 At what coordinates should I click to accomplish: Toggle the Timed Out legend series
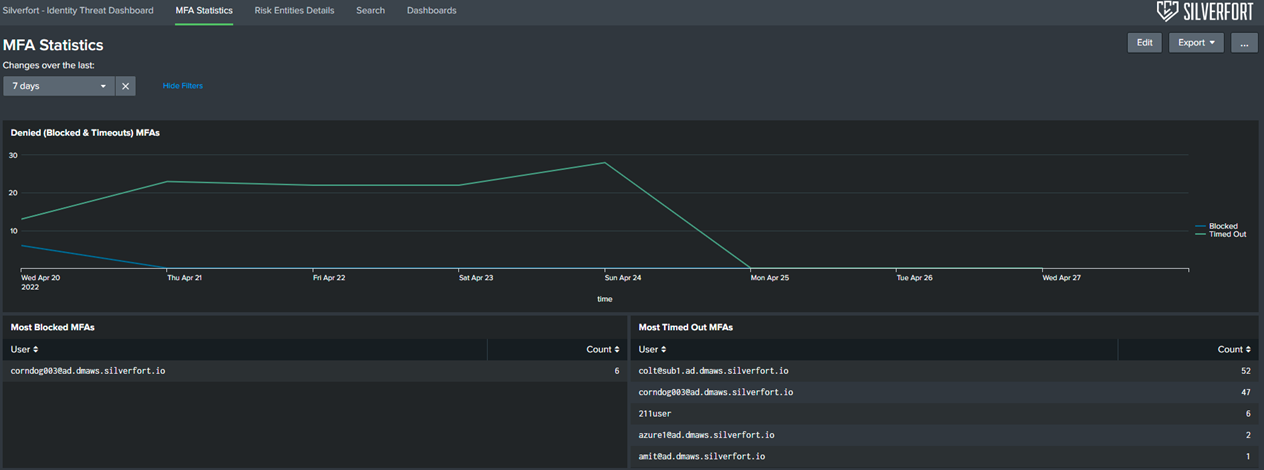1221,234
